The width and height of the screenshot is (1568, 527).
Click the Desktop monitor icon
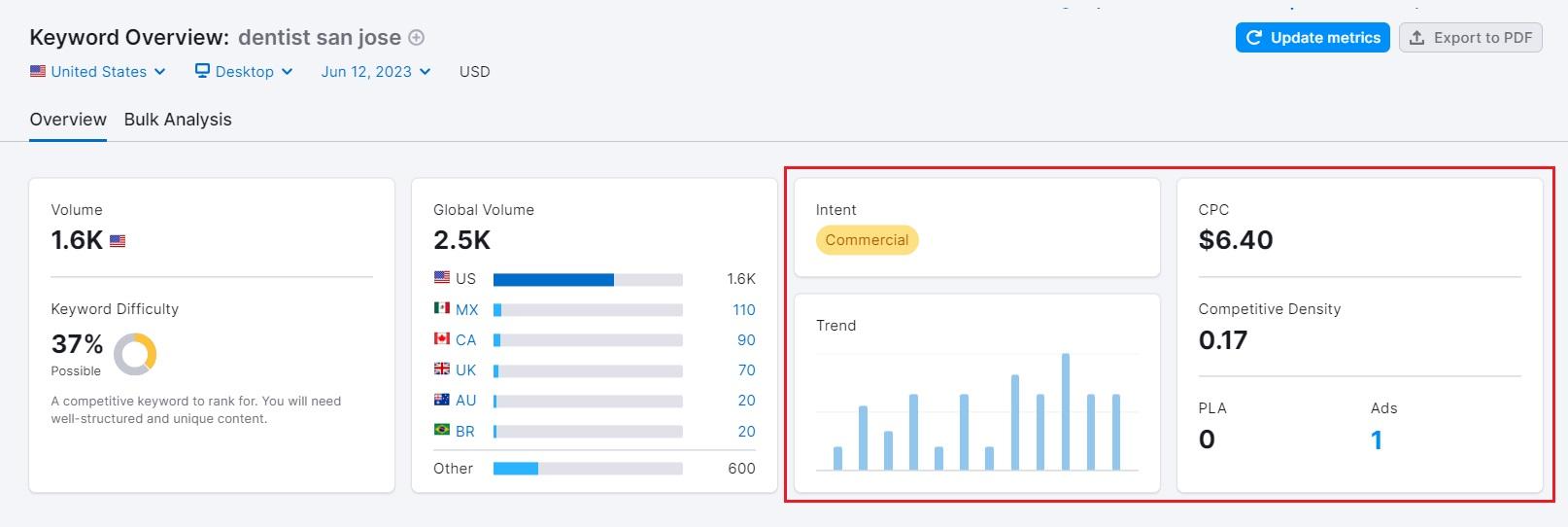[202, 71]
